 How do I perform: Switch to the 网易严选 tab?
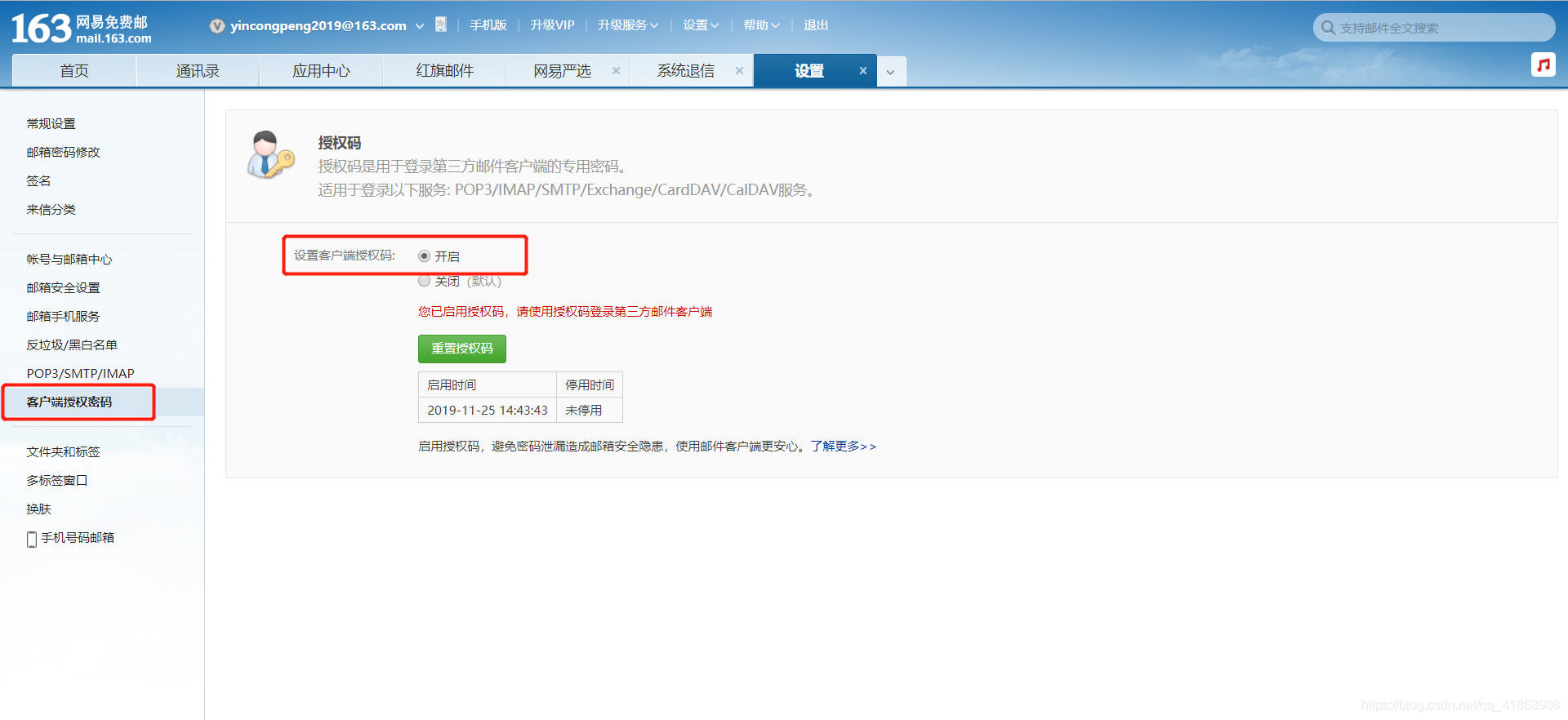(562, 71)
